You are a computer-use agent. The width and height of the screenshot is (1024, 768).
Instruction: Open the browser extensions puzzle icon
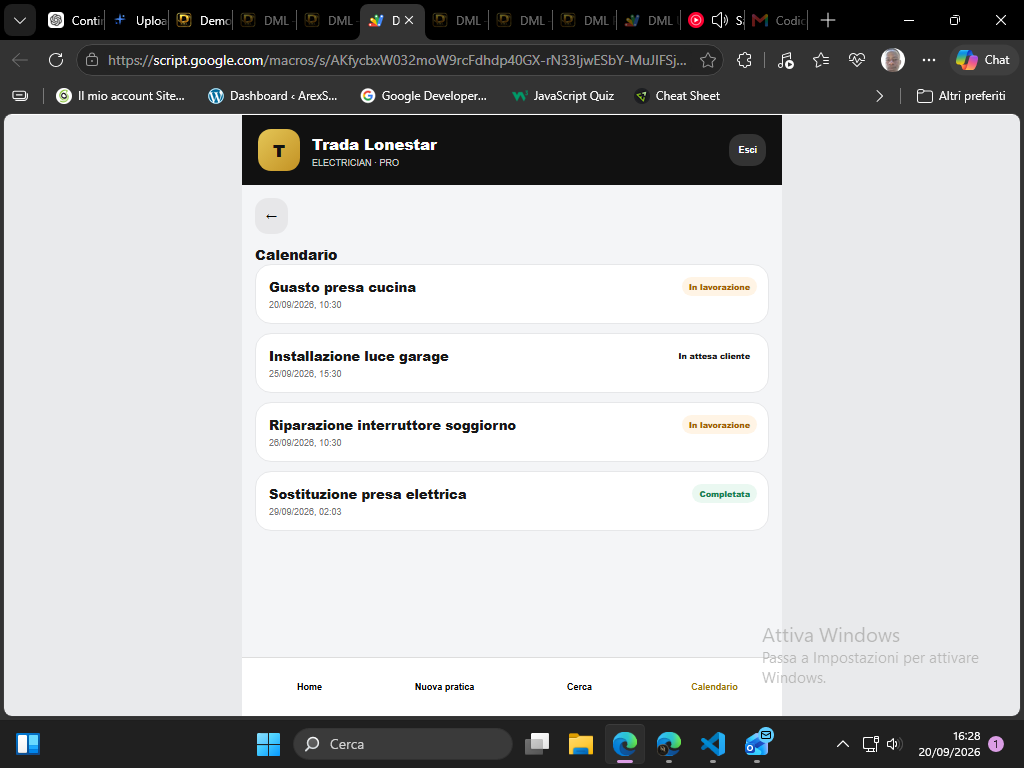(x=744, y=60)
